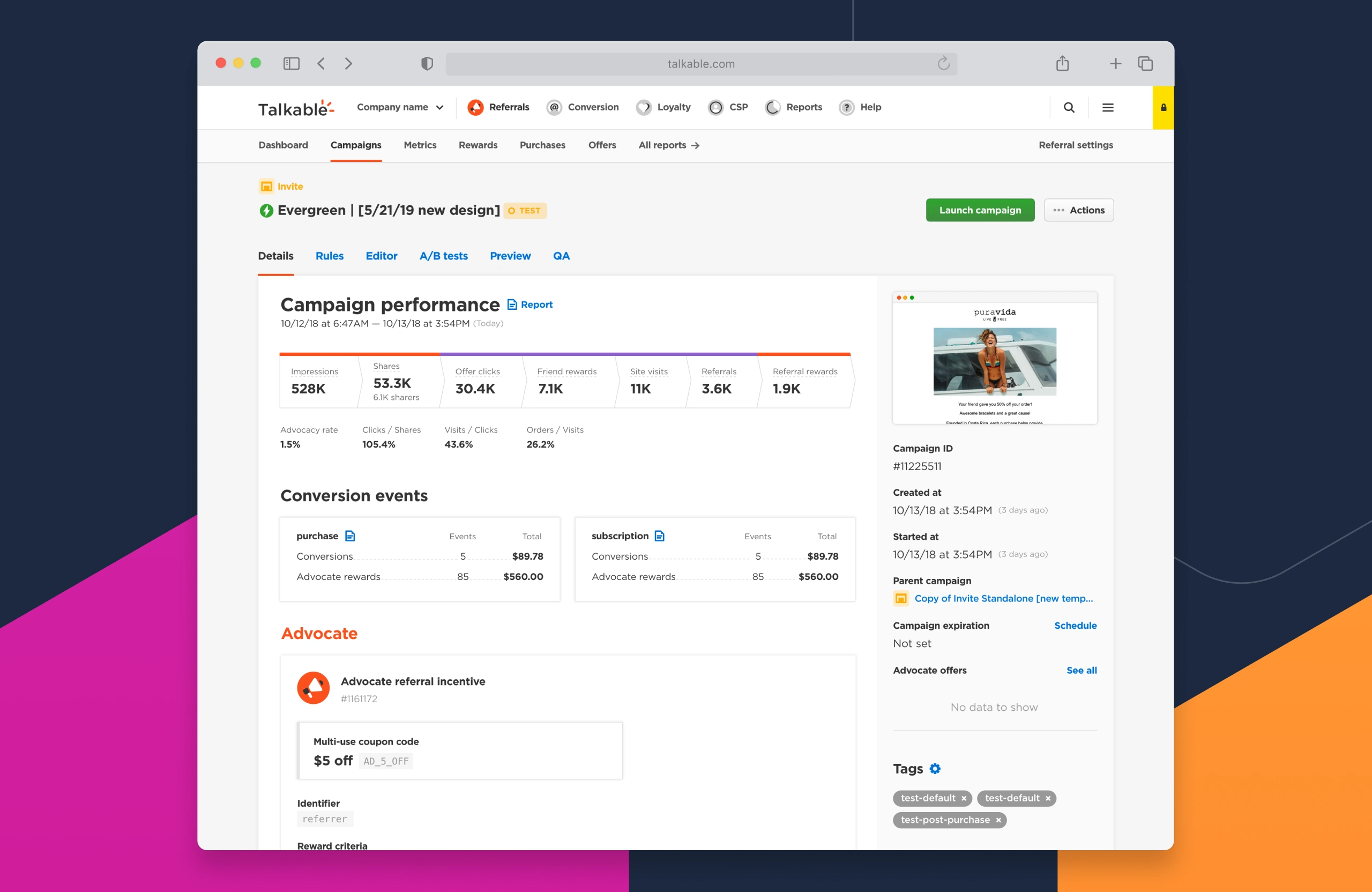Open the purchase conversion report icon
The height and width of the screenshot is (892, 1372).
coord(350,536)
